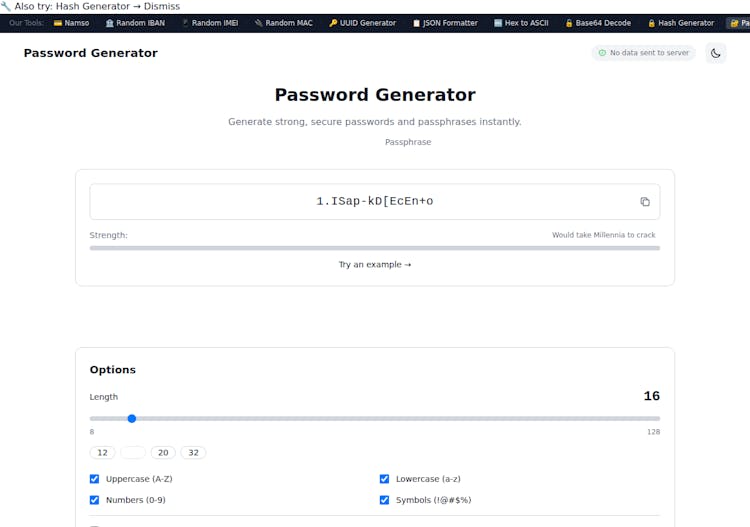The width and height of the screenshot is (750, 527).
Task: Set length preset to 32
Action: pyautogui.click(x=193, y=452)
